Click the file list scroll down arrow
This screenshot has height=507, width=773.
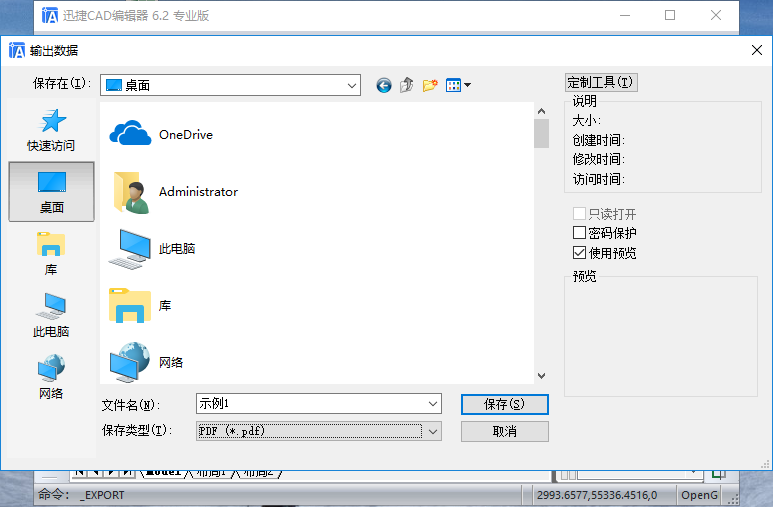point(541,376)
